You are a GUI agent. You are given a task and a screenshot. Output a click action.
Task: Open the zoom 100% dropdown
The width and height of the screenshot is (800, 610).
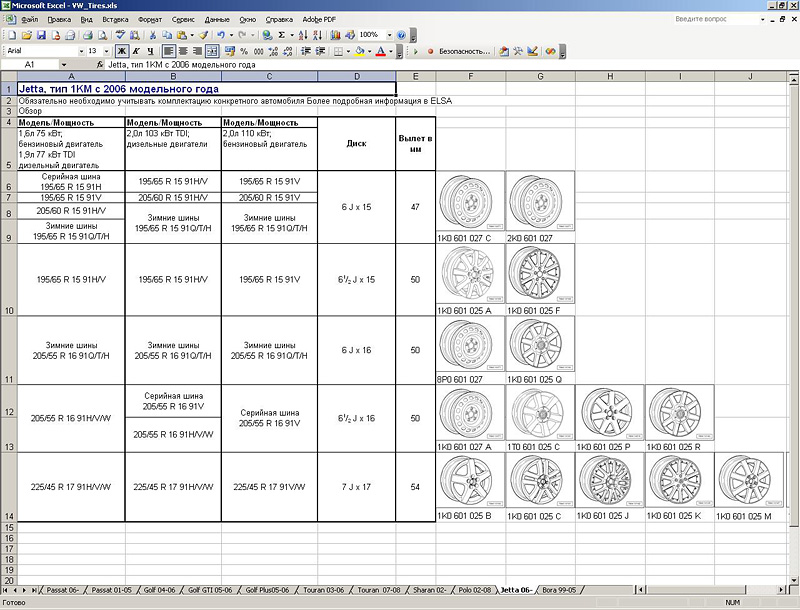point(389,35)
